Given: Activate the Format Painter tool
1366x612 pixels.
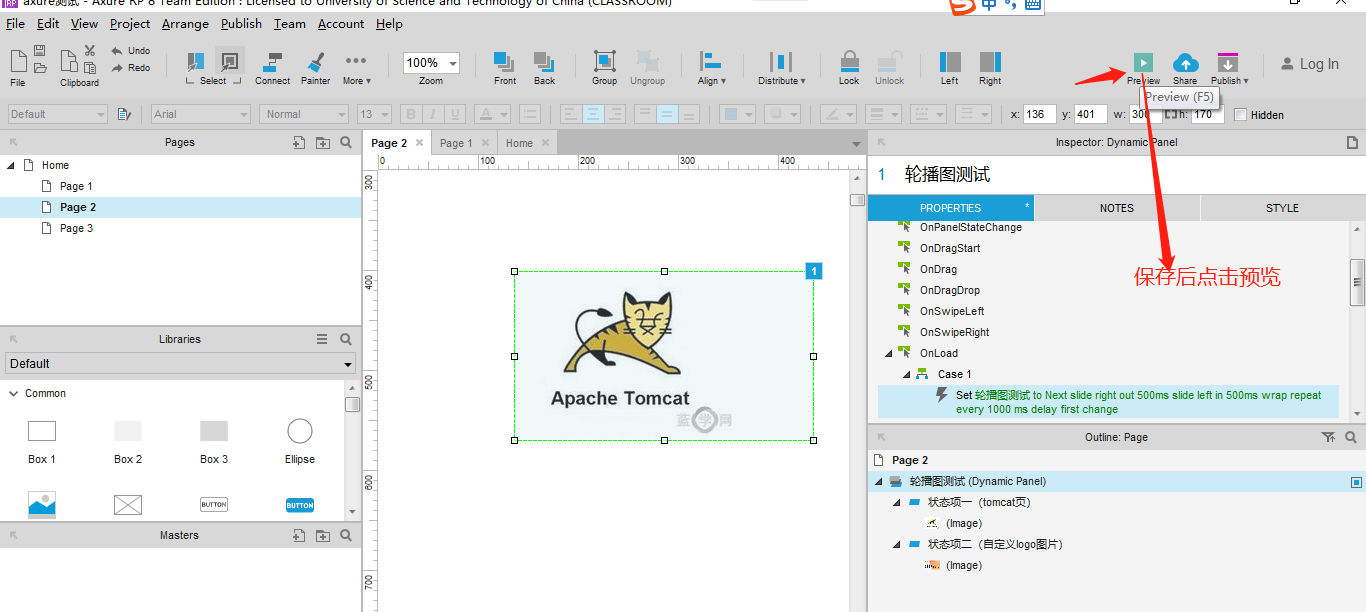Looking at the screenshot, I should click(x=316, y=68).
